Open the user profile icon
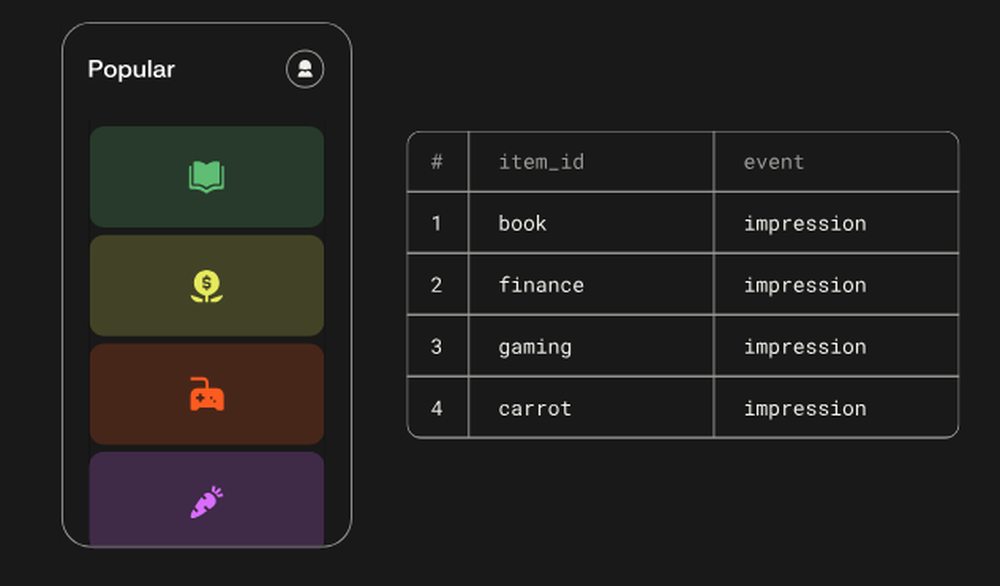Image resolution: width=1000 pixels, height=586 pixels. coord(305,69)
